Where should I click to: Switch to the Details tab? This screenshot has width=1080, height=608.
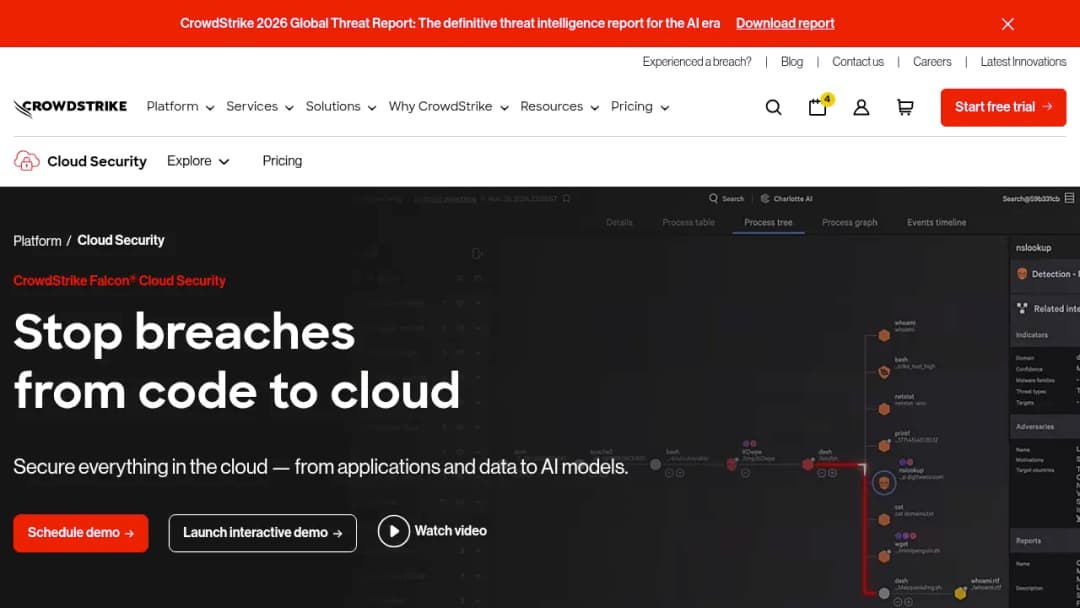[619, 222]
